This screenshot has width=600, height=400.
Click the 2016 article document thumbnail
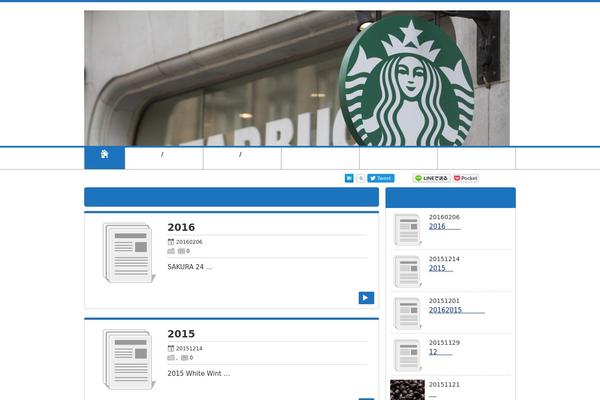click(x=129, y=253)
